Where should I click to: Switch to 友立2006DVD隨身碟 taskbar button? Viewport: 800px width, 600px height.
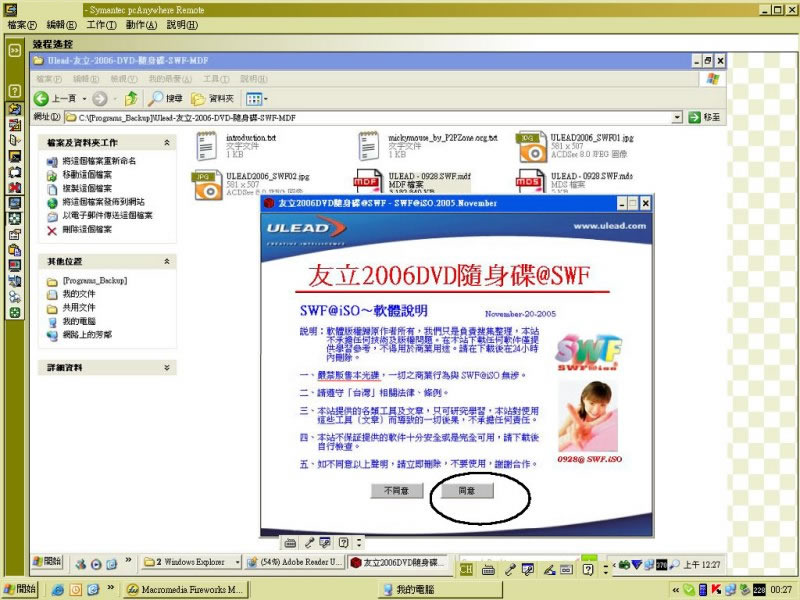coord(397,562)
